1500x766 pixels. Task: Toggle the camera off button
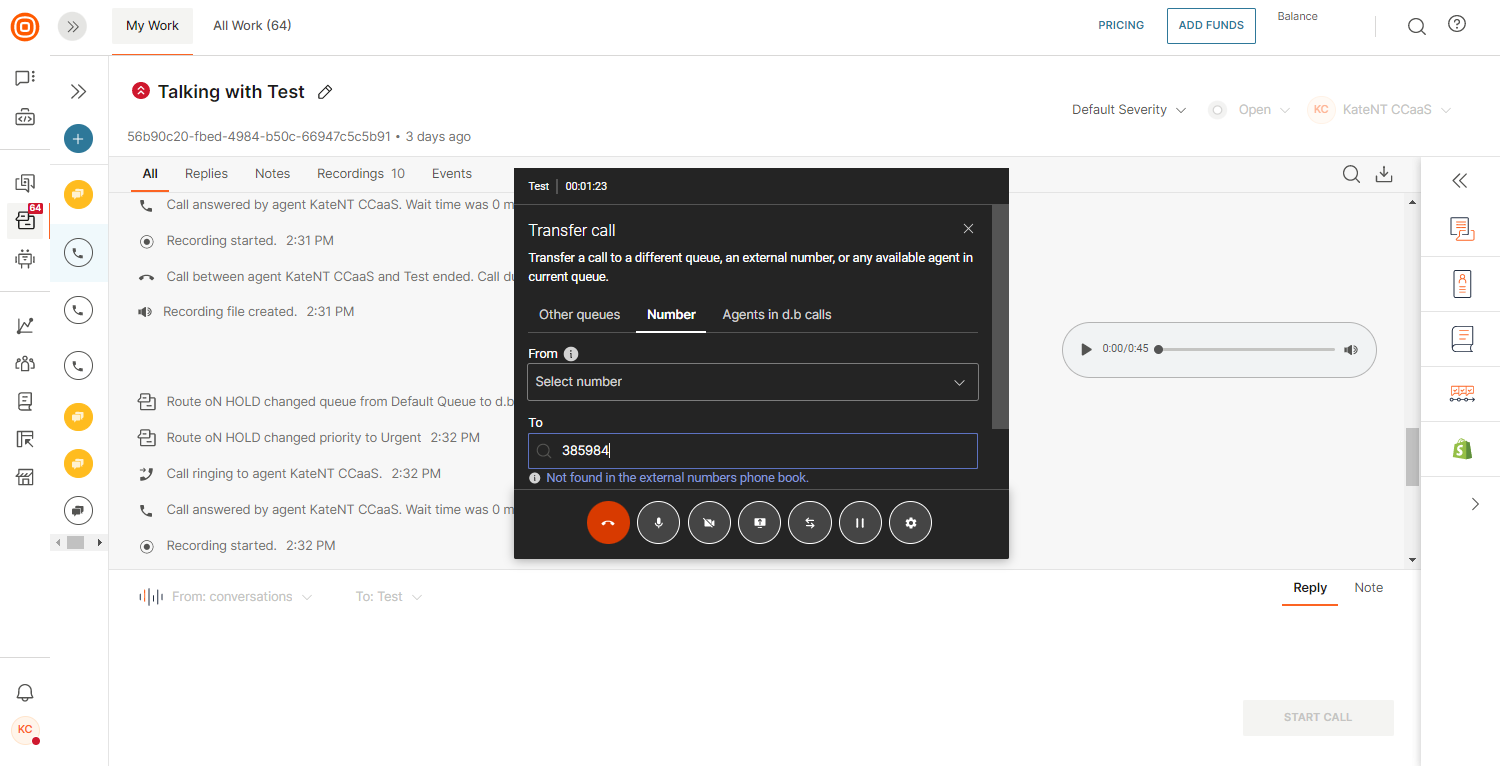pyautogui.click(x=709, y=523)
